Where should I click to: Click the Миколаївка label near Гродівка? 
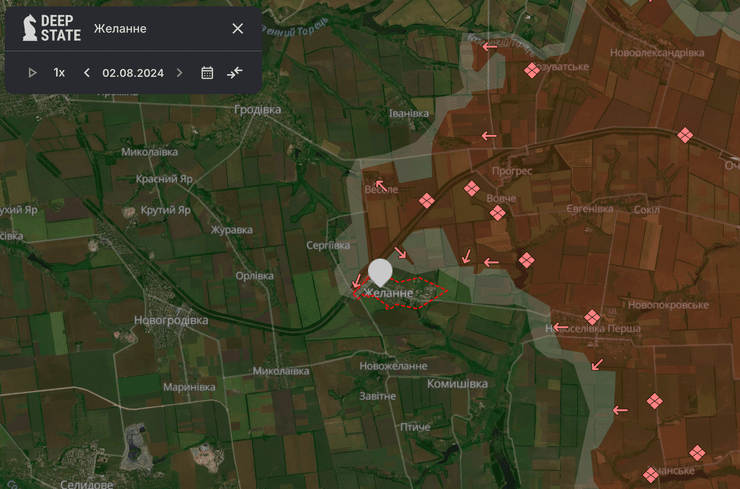(149, 152)
